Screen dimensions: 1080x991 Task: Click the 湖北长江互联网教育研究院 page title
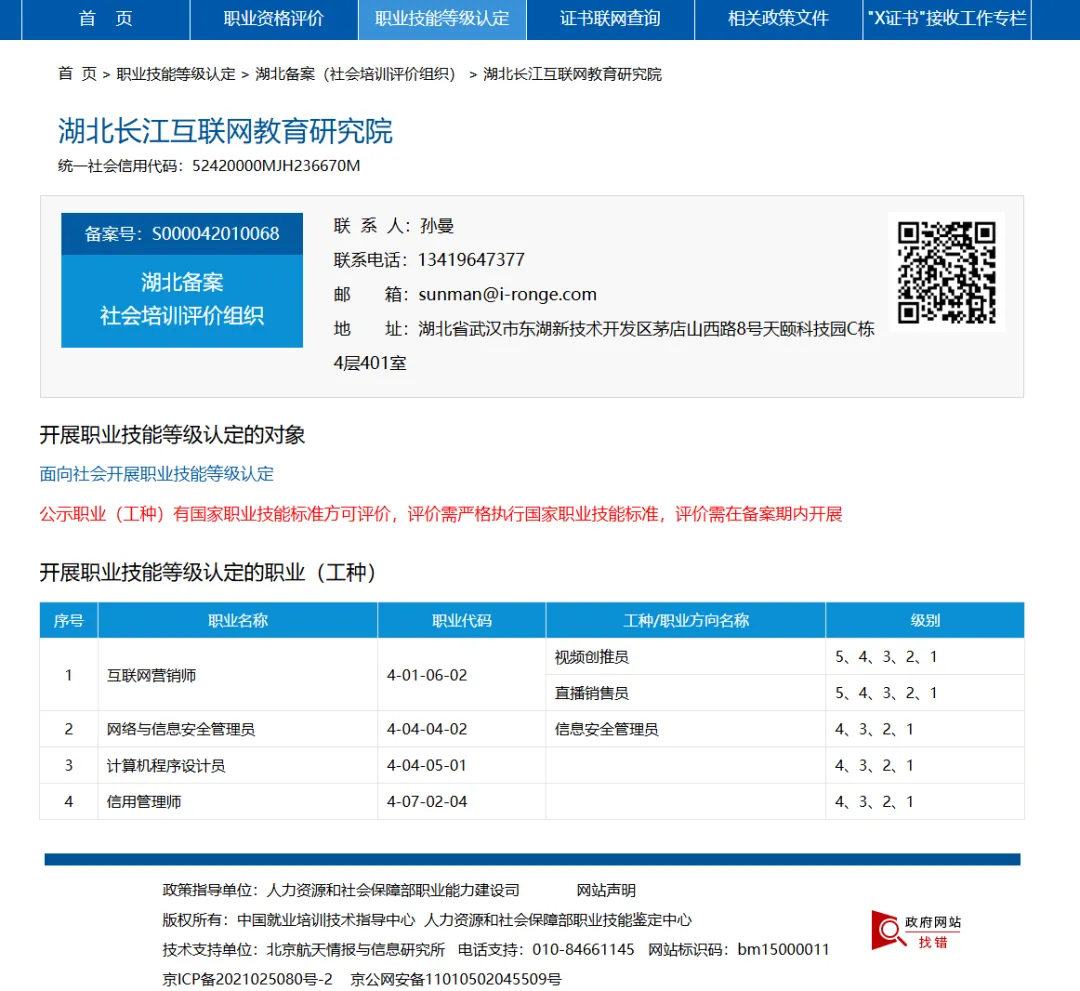[225, 131]
